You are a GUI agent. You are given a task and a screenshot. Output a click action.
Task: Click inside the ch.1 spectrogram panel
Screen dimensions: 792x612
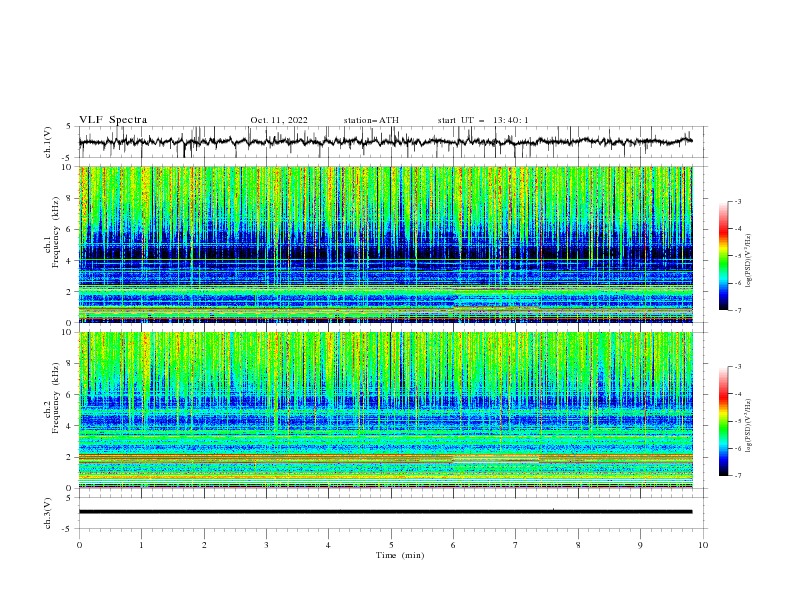point(386,244)
